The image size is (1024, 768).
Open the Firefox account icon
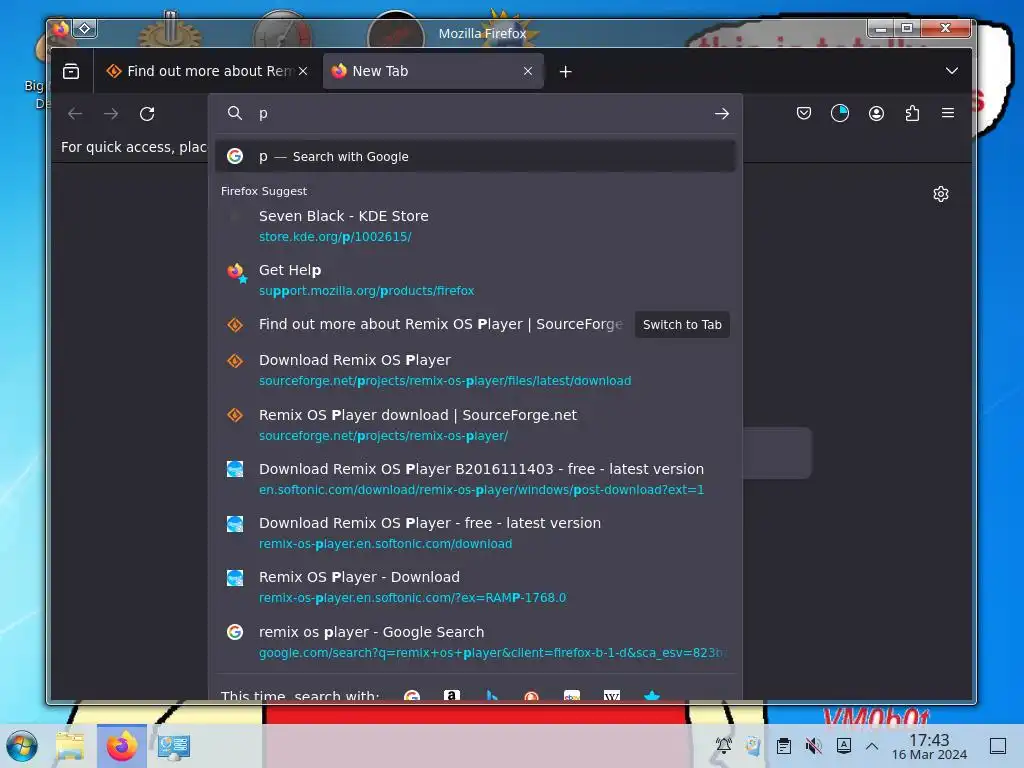[x=876, y=114]
